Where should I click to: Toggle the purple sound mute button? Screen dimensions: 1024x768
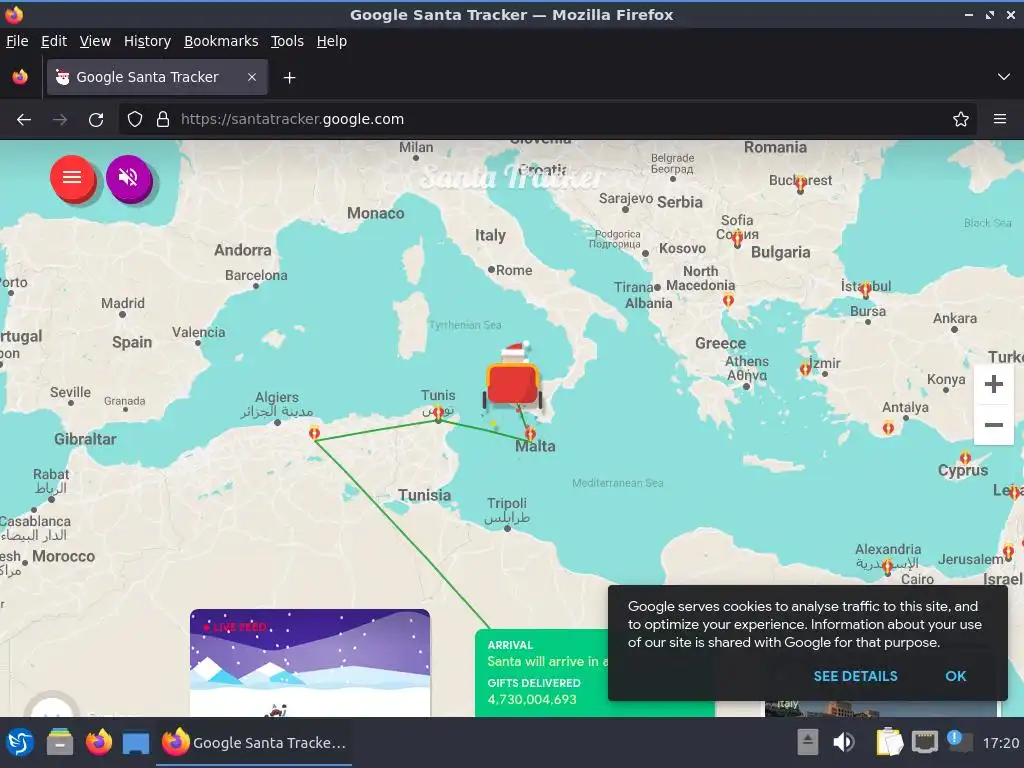click(129, 177)
